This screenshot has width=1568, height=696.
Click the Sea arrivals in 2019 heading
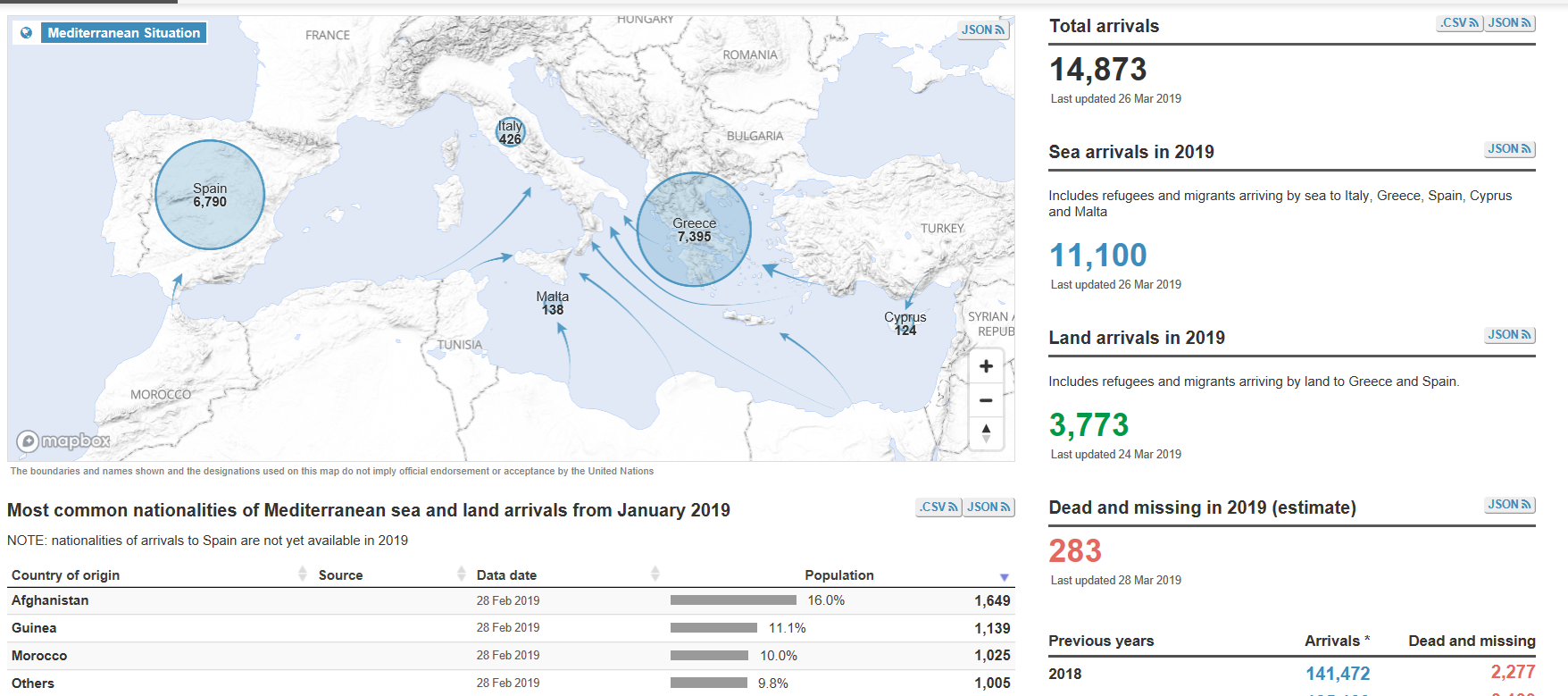point(1131,152)
